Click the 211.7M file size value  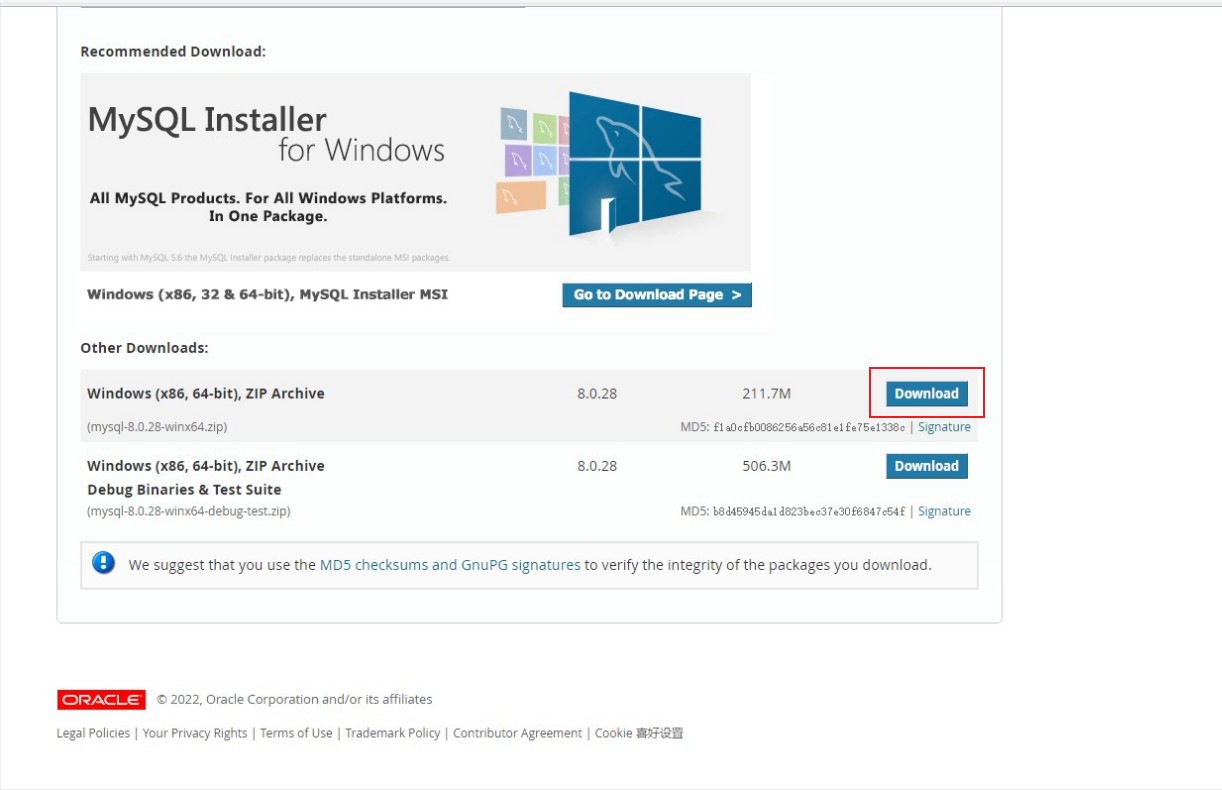[767, 394]
